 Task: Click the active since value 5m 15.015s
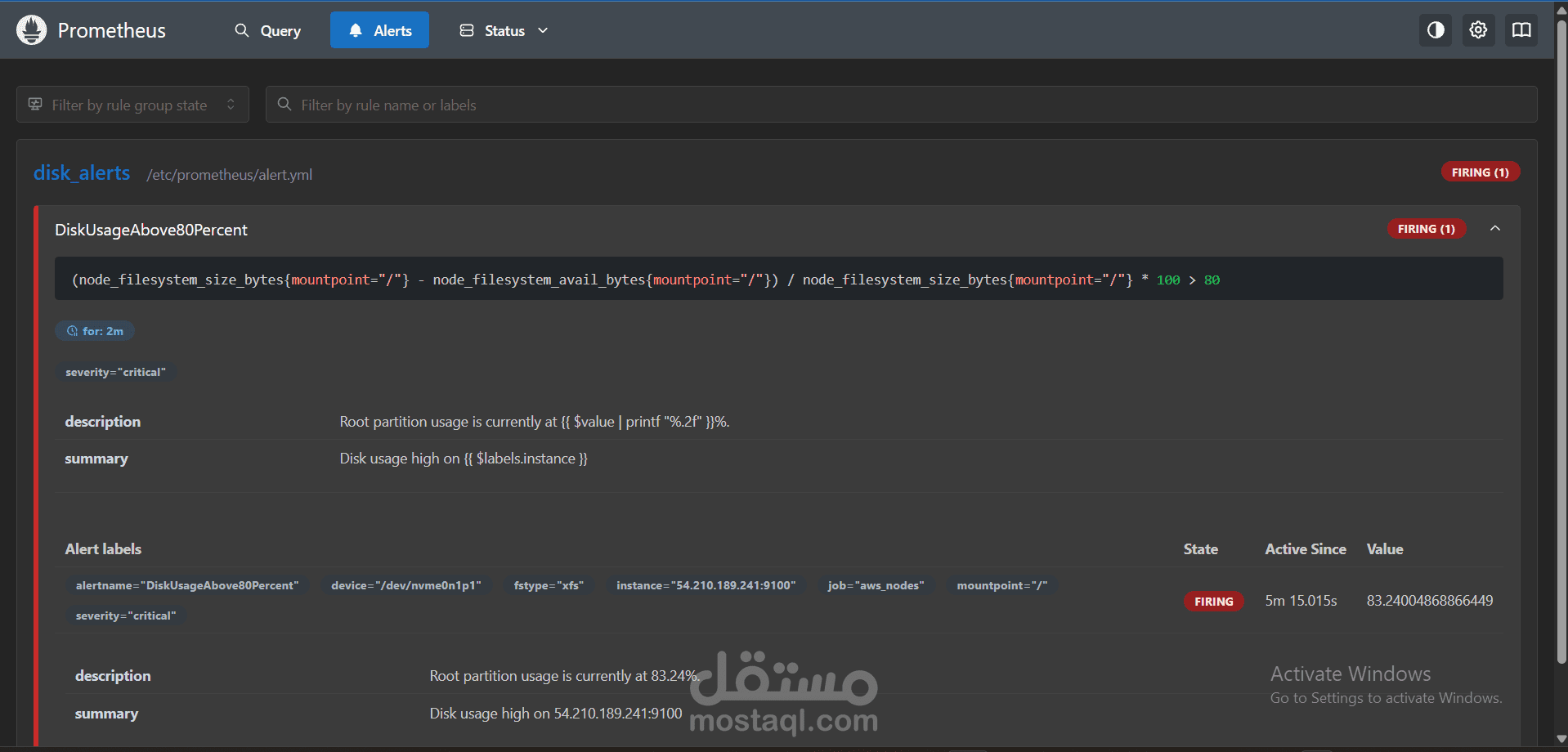(1301, 601)
